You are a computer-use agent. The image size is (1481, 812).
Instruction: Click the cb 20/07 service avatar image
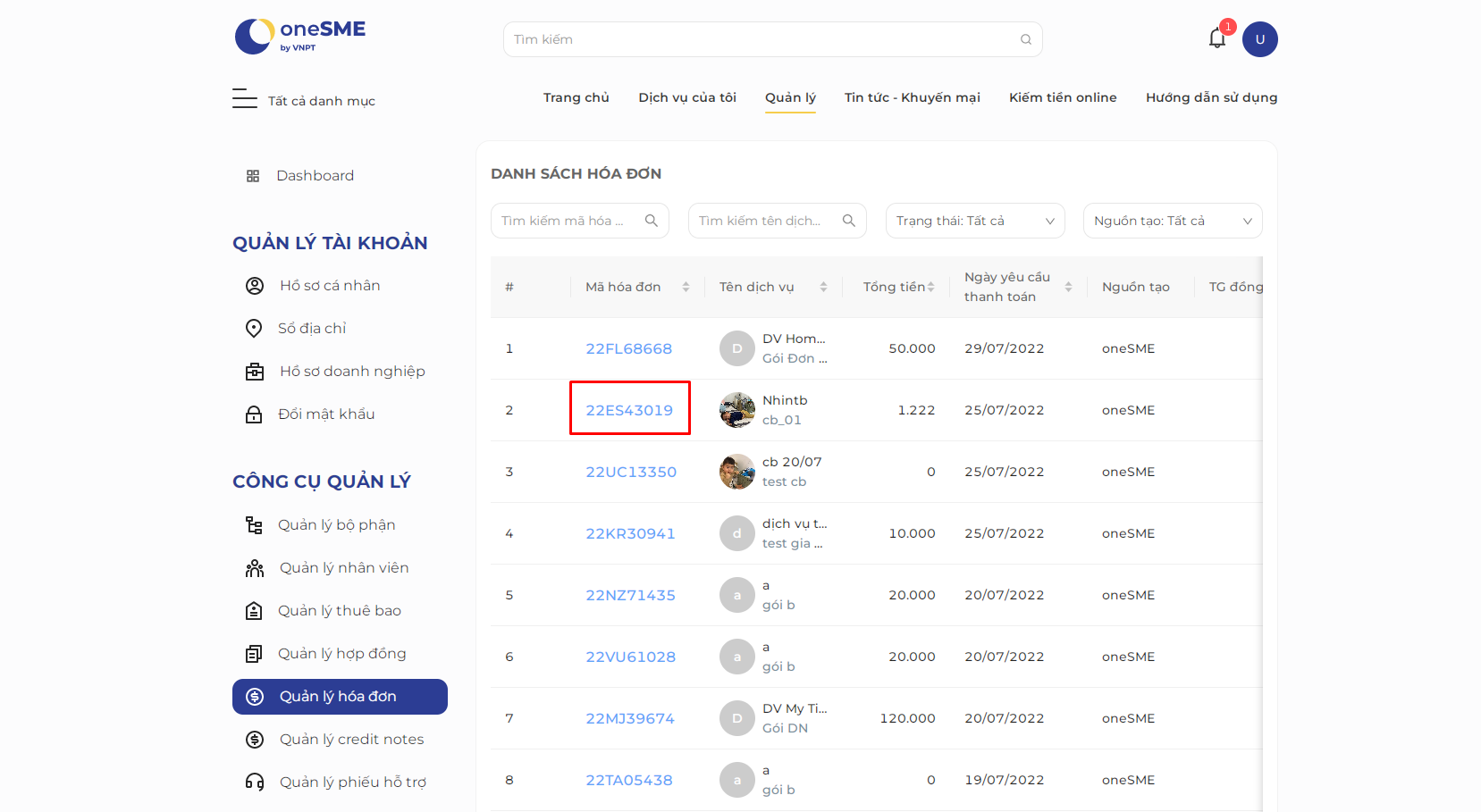(x=737, y=472)
